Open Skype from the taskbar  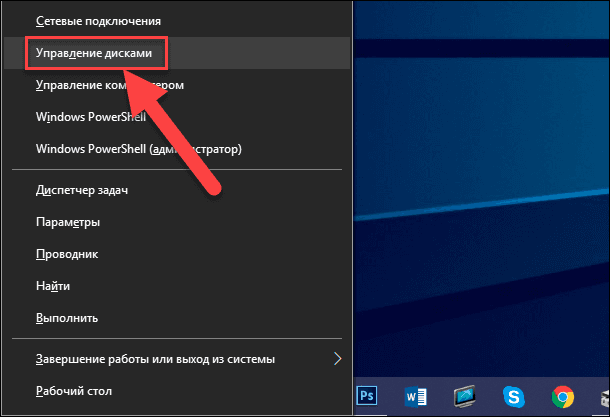[514, 397]
